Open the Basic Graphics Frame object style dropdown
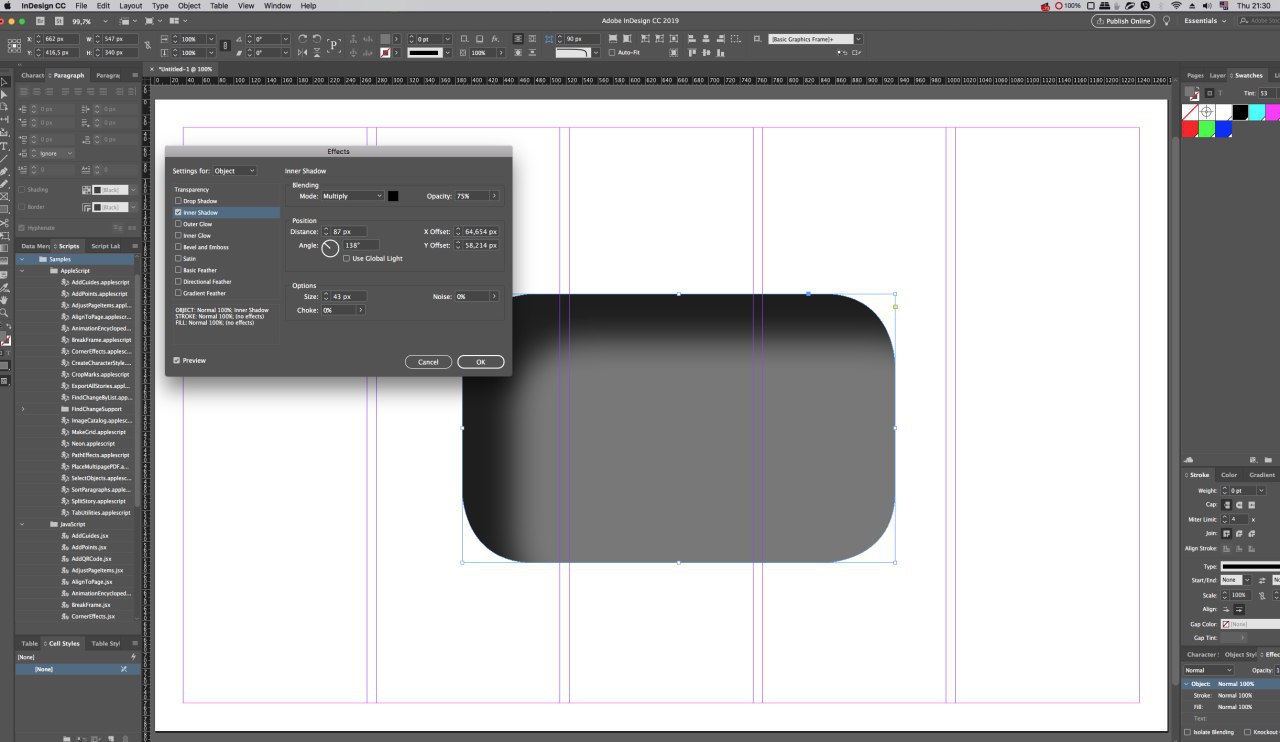The image size is (1280, 742). (x=857, y=39)
